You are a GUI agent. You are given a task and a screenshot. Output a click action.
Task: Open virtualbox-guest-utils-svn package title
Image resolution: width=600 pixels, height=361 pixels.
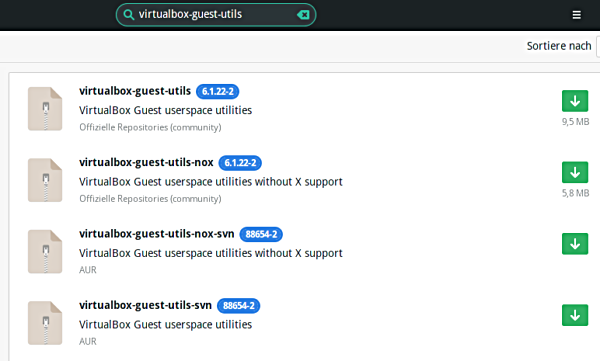tap(145, 305)
